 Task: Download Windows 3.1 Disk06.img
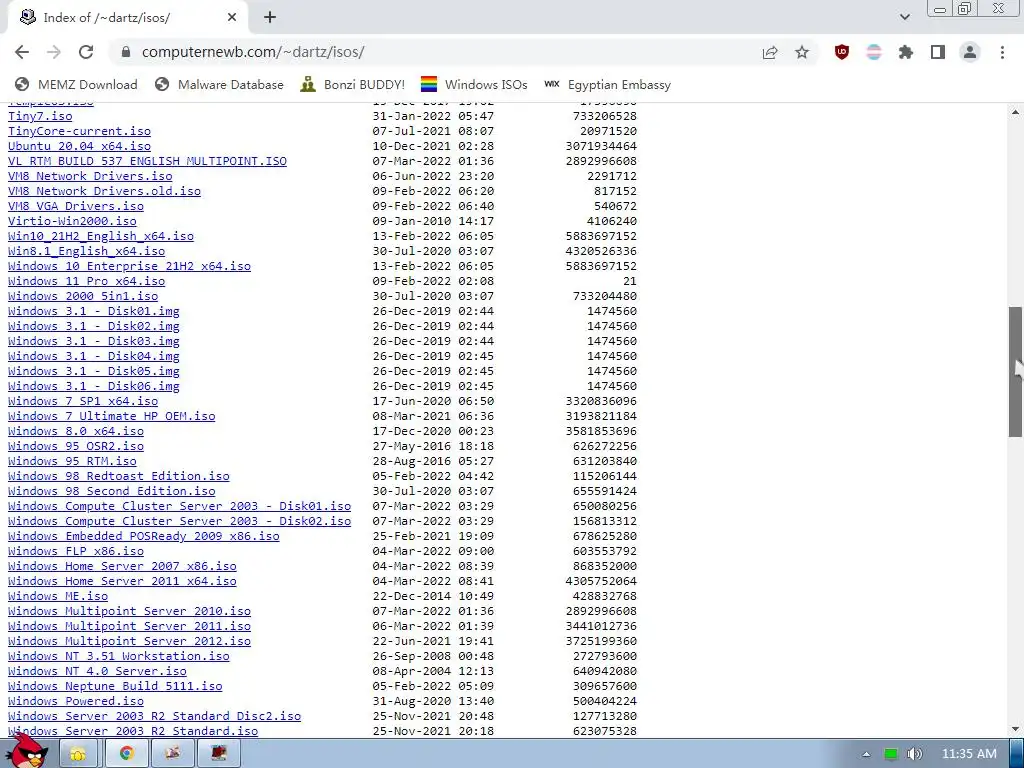pyautogui.click(x=93, y=387)
